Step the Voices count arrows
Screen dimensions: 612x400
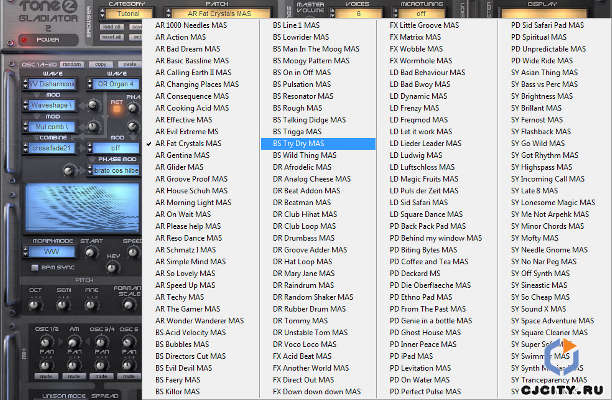pyautogui.click(x=332, y=14)
